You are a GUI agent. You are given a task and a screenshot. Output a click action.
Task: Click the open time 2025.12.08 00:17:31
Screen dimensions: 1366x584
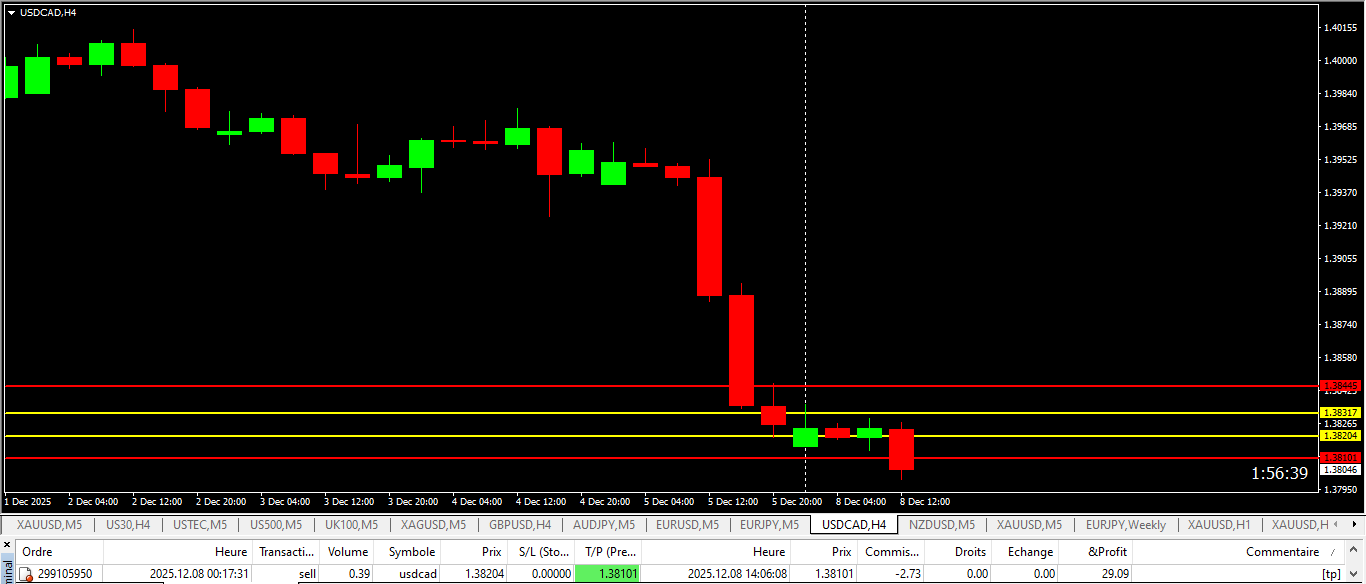tap(199, 574)
